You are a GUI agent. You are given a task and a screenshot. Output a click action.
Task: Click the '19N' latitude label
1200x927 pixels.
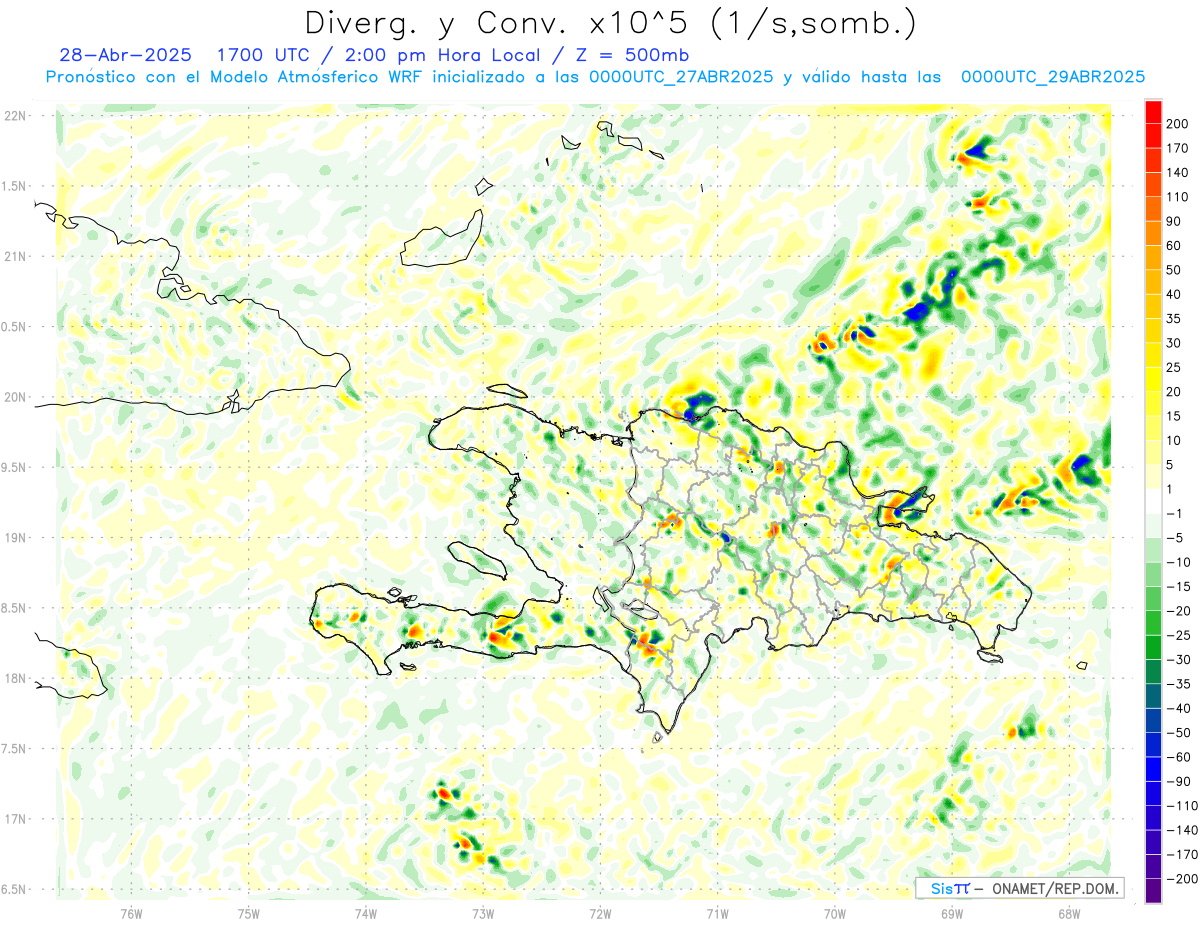click(15, 537)
